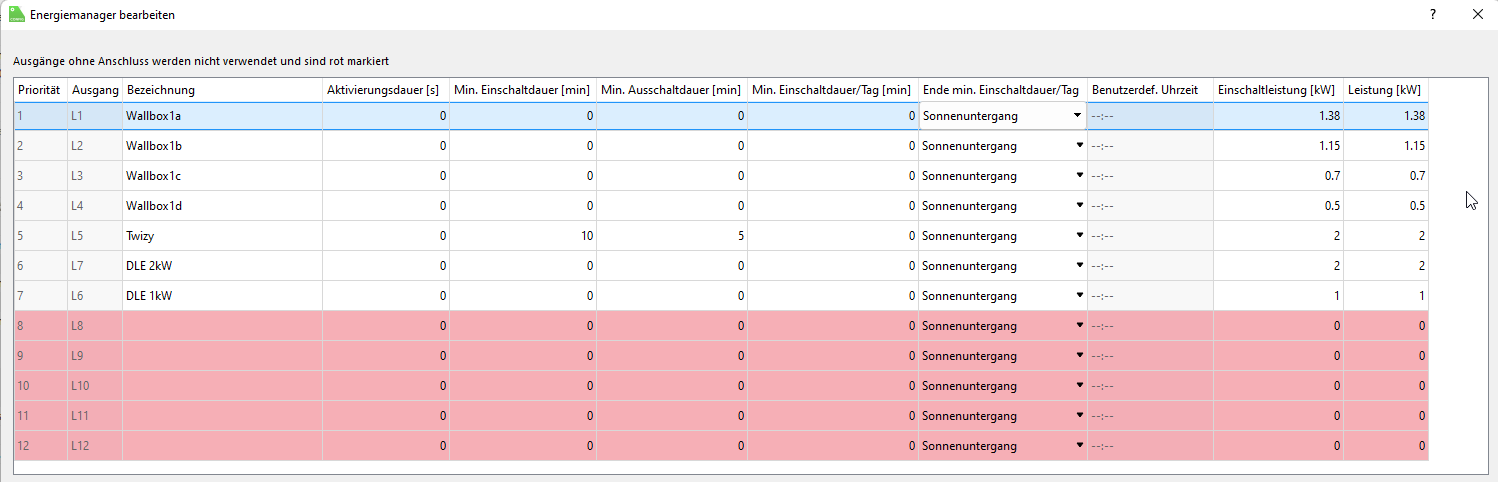Screen dimensions: 1498x482
Task: Open the end-time dropdown in row L12
Action: coord(1080,445)
